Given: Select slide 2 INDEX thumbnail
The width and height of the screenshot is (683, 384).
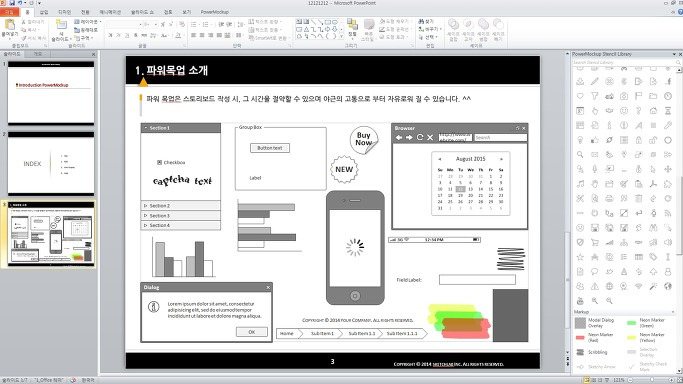Looking at the screenshot, I should coord(51,164).
